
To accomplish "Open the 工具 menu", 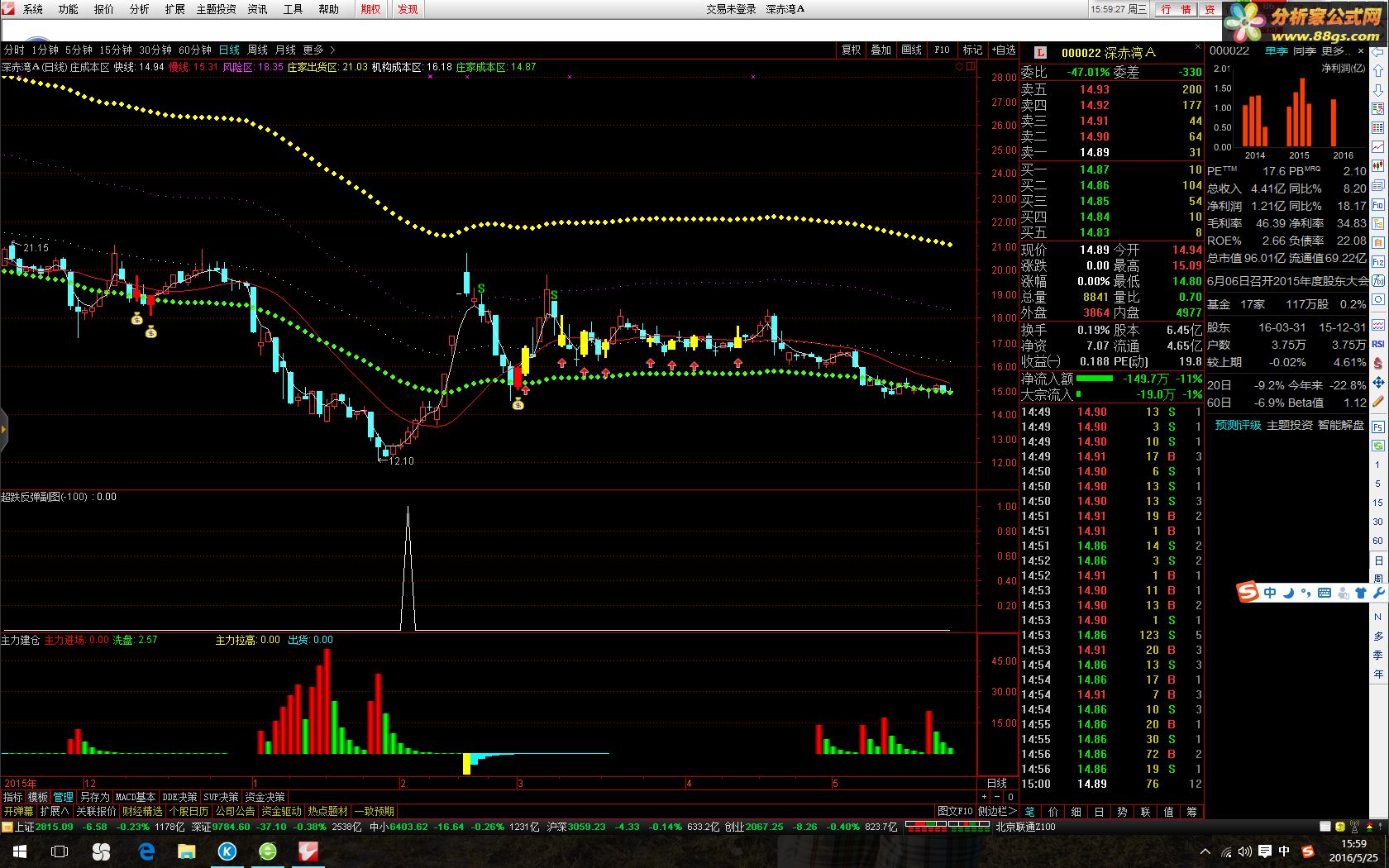I will pos(293,9).
